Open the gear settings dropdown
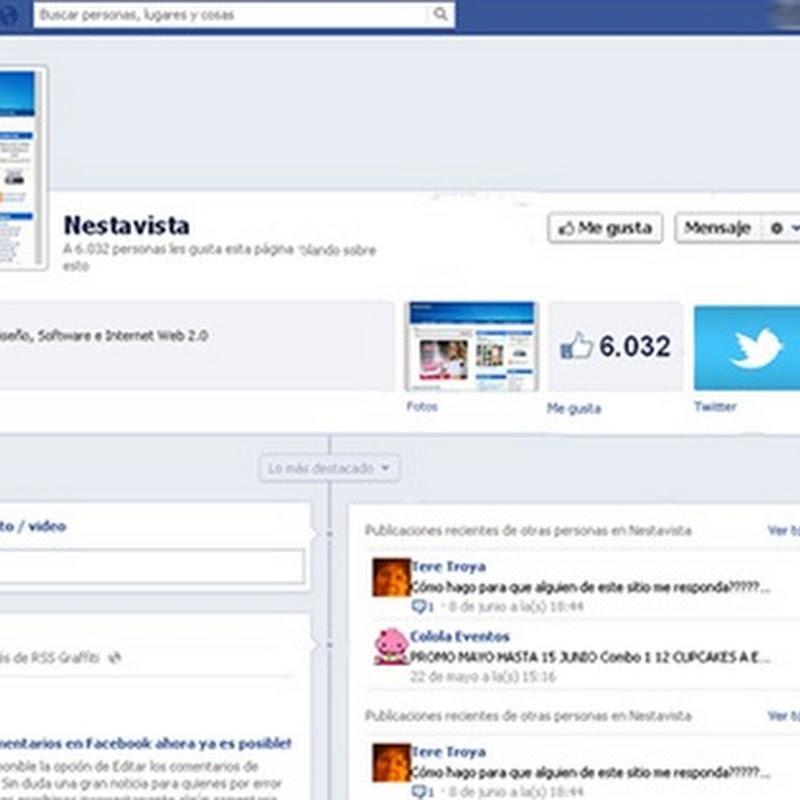Image resolution: width=800 pixels, height=800 pixels. pyautogui.click(x=783, y=228)
